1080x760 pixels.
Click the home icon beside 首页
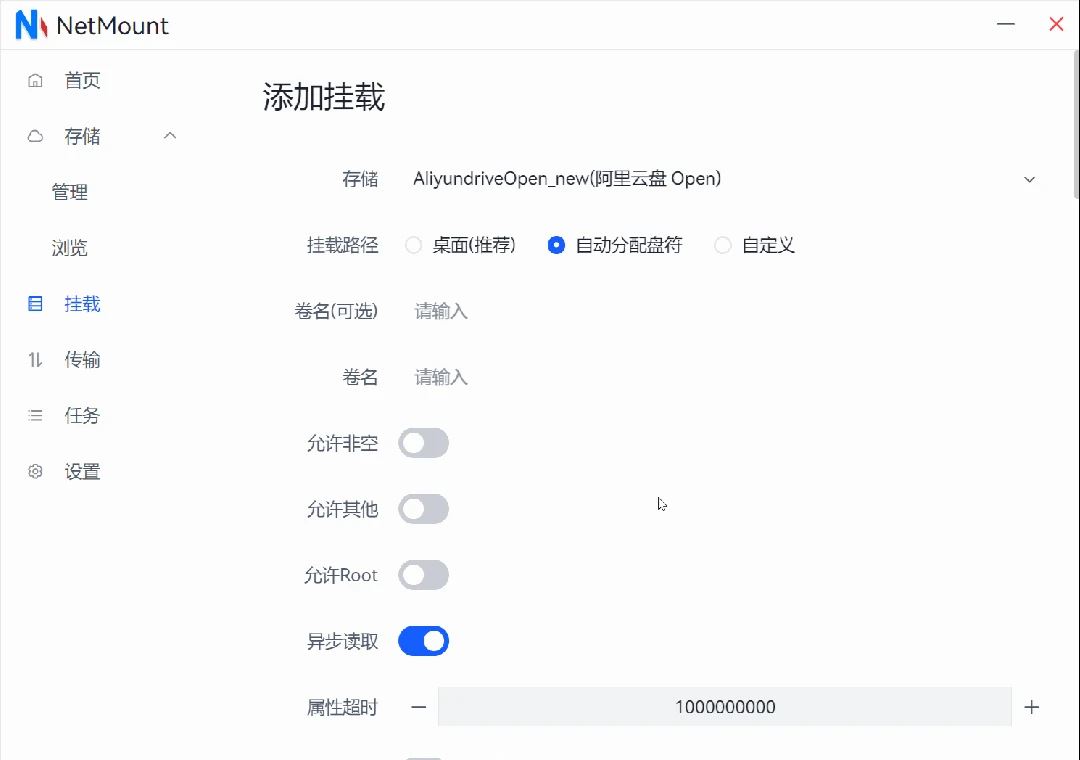coord(35,81)
